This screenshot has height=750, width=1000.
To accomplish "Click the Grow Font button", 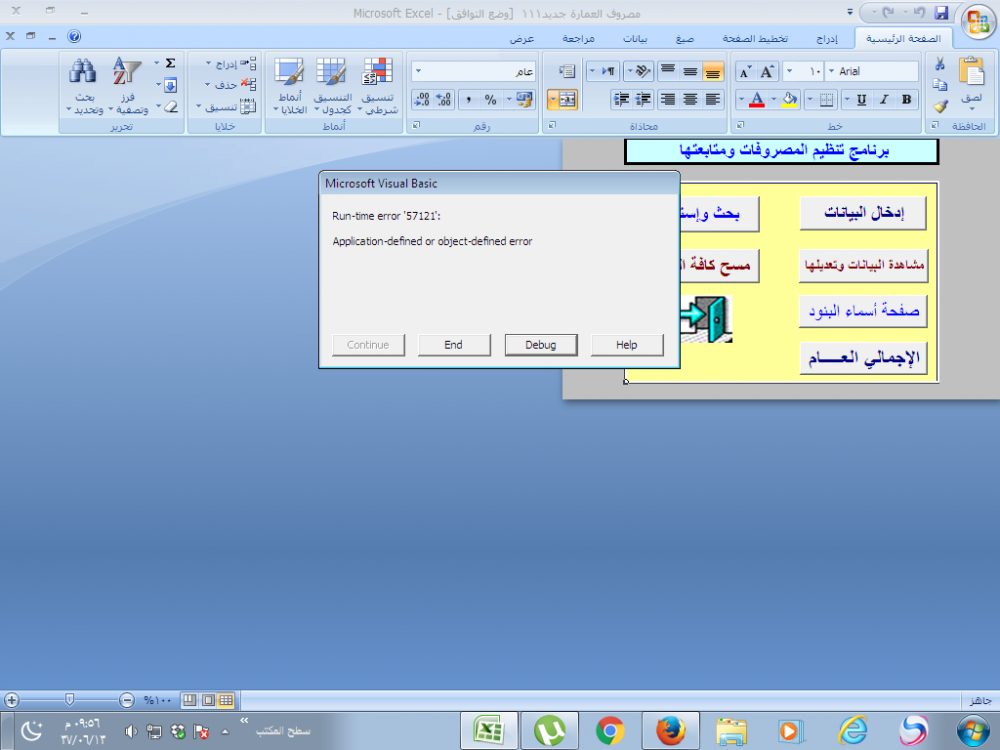I will pos(767,71).
